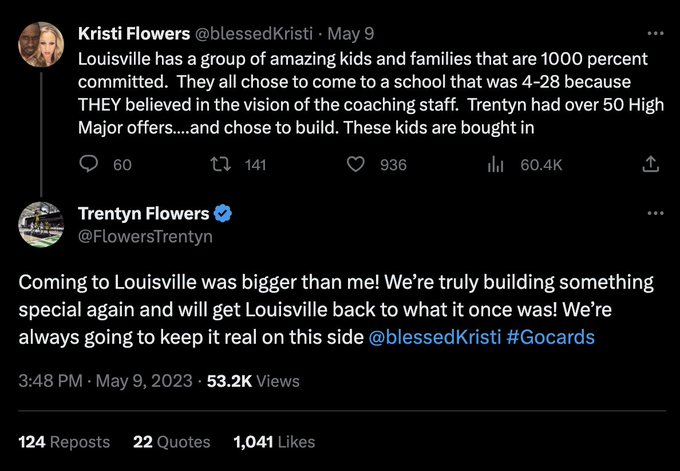Click reply icon on Kristi's tweet
Image resolution: width=680 pixels, height=471 pixels.
point(88,164)
